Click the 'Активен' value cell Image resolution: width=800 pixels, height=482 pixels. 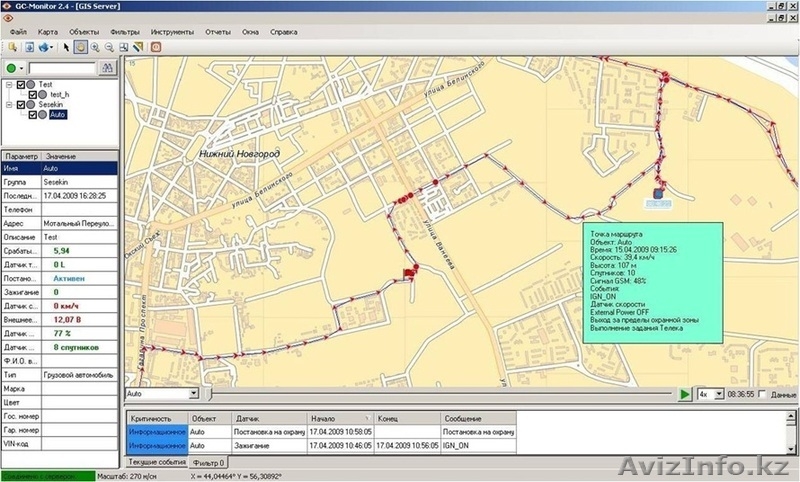pyautogui.click(x=80, y=278)
